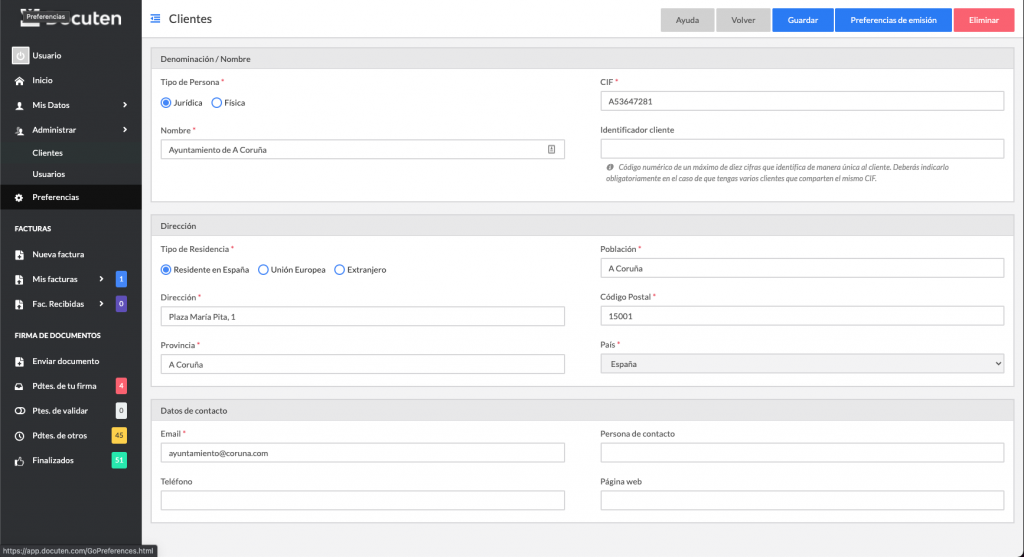Screen dimensions: 1024x557
Task: Open Usuarios in the sidebar
Action: [48, 174]
